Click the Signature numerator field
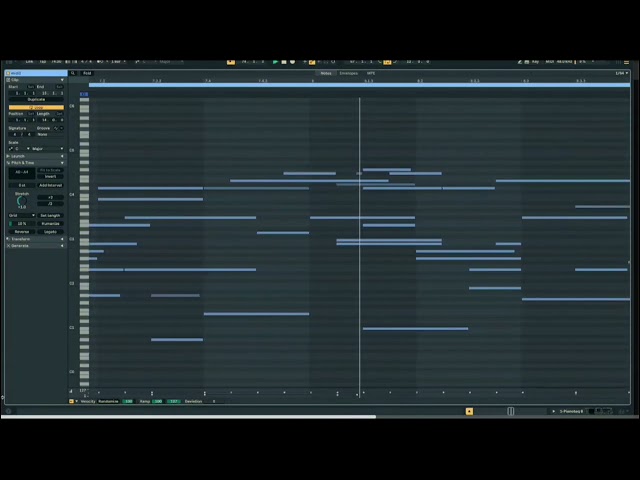 [15, 134]
